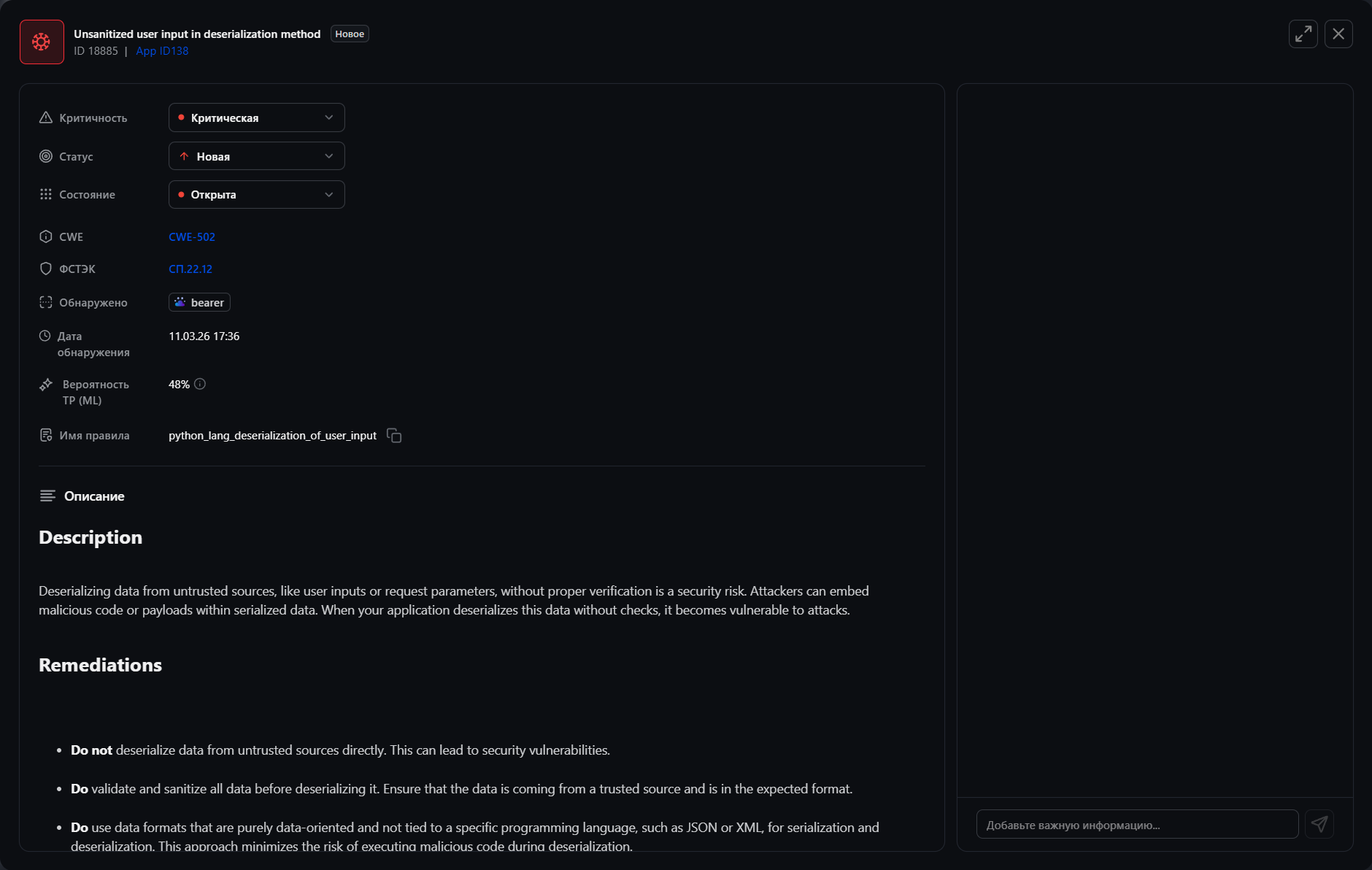Click the rule name python_lang_deserialization_of_user_input

coord(272,436)
